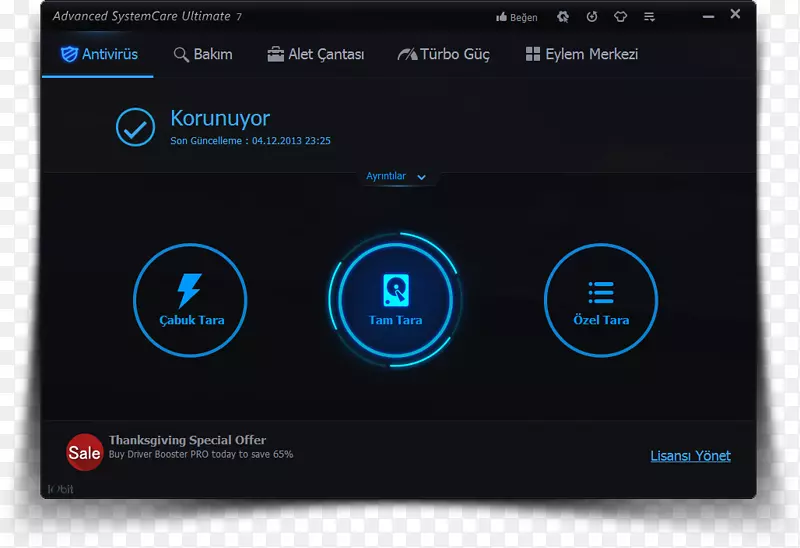Run a full scan using Tam Tara

395,300
